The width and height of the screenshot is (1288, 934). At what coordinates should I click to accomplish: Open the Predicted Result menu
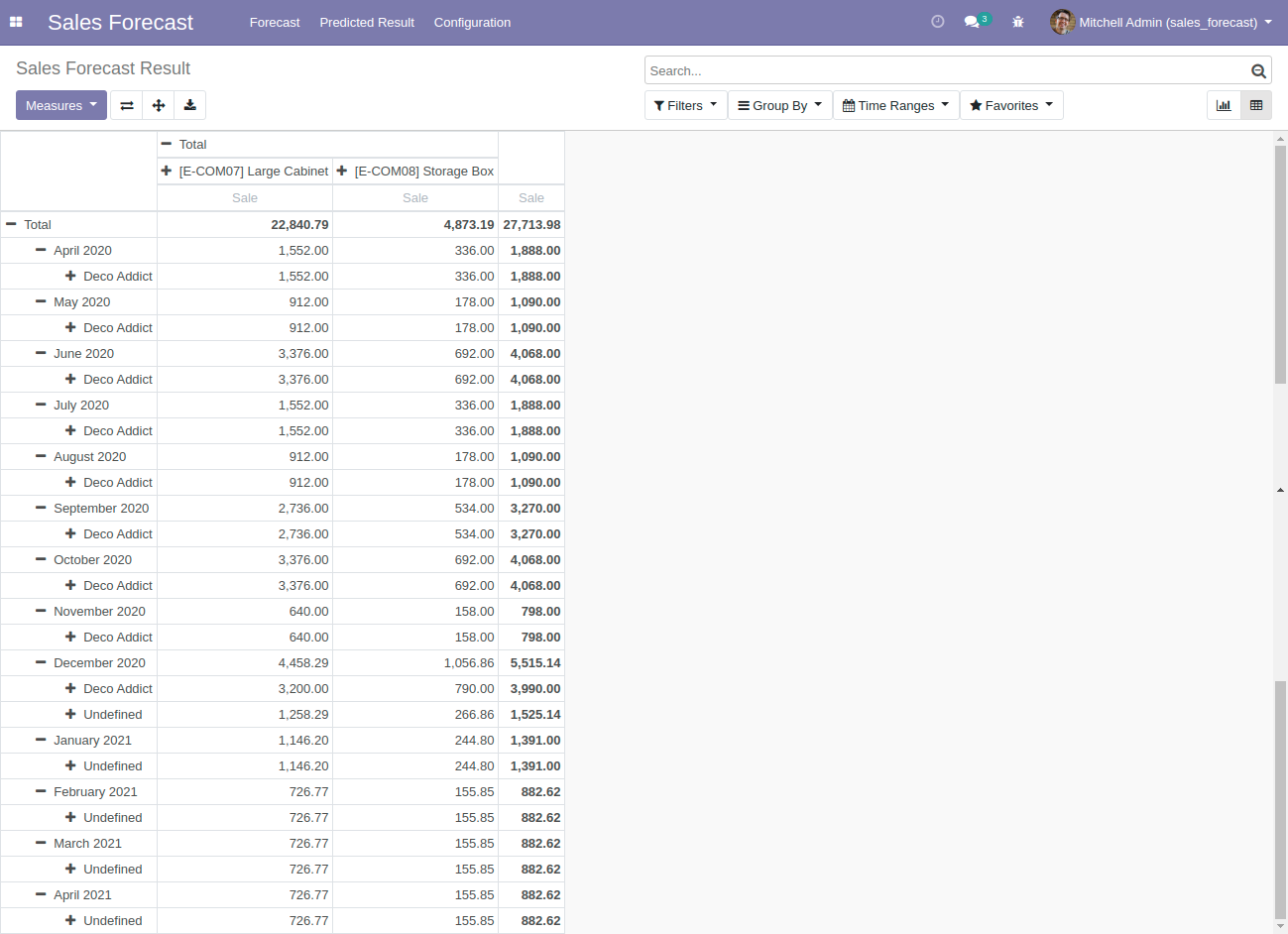pos(367,22)
